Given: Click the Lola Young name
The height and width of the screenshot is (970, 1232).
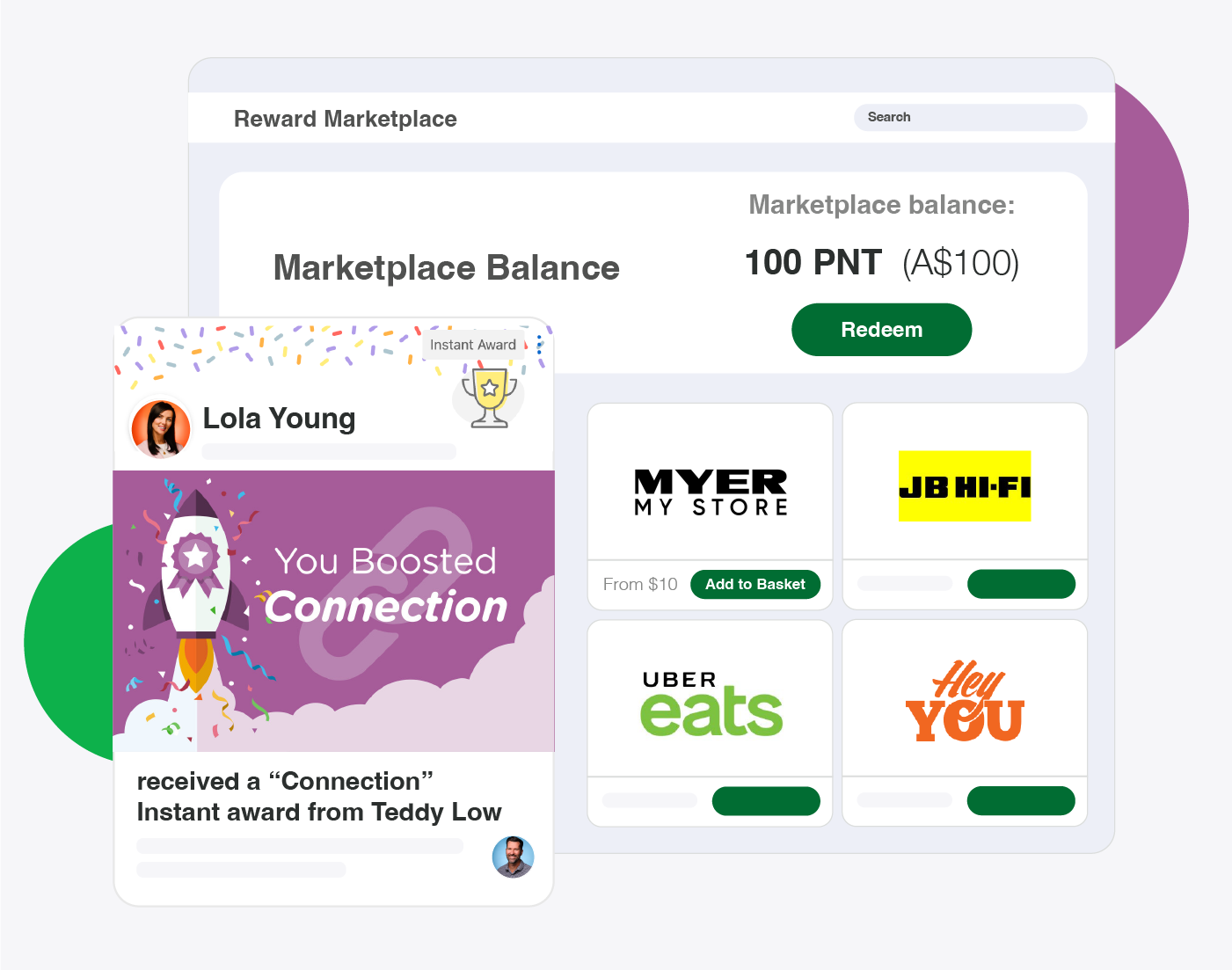Looking at the screenshot, I should pyautogui.click(x=280, y=419).
